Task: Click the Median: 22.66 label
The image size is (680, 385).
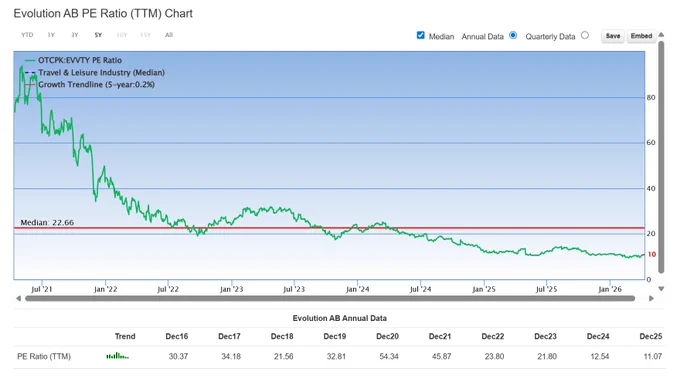Action: (47, 222)
